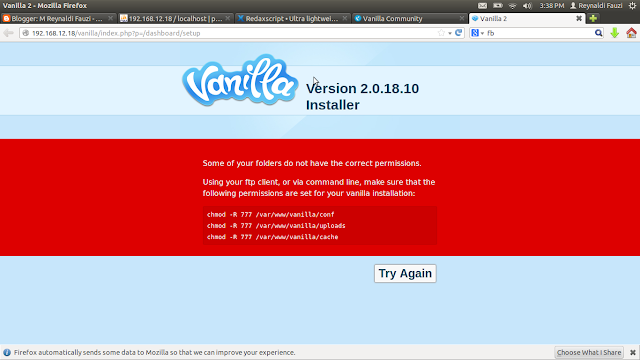The width and height of the screenshot is (640, 360).
Task: Select the Vanilla 2 tab
Action: 527,18
